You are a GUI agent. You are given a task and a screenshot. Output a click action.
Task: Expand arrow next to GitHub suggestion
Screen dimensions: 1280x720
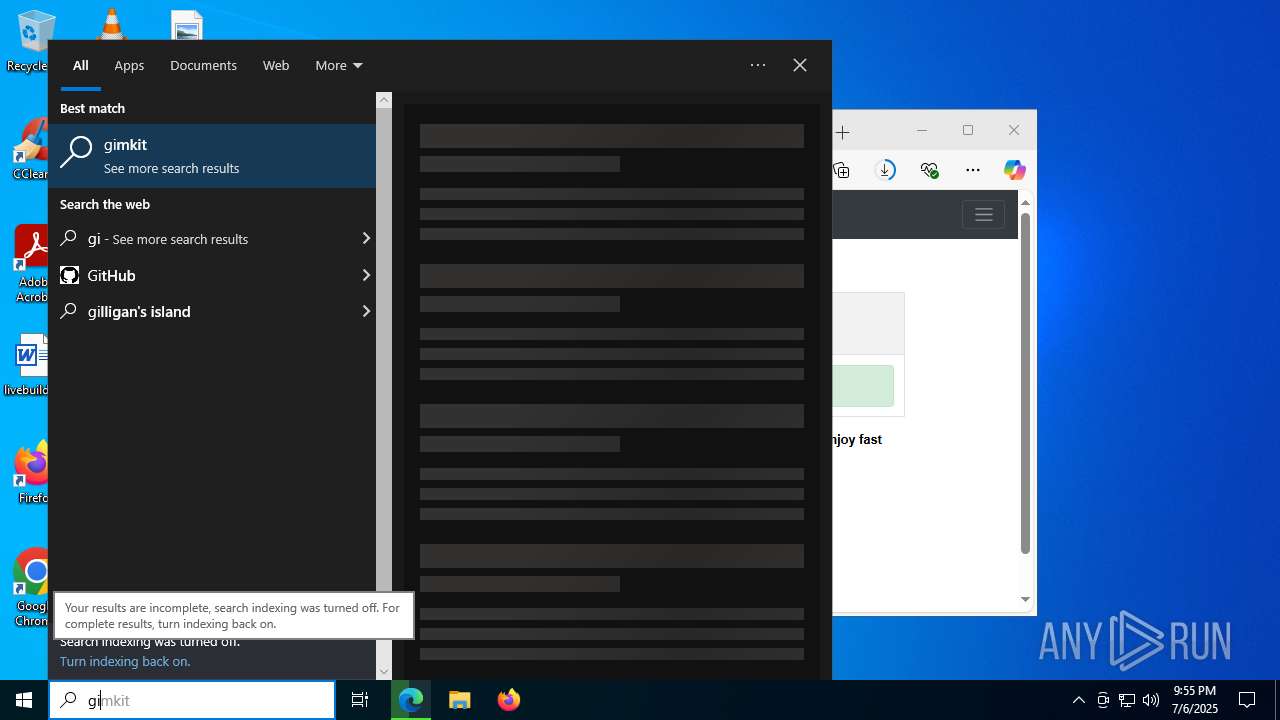click(366, 275)
